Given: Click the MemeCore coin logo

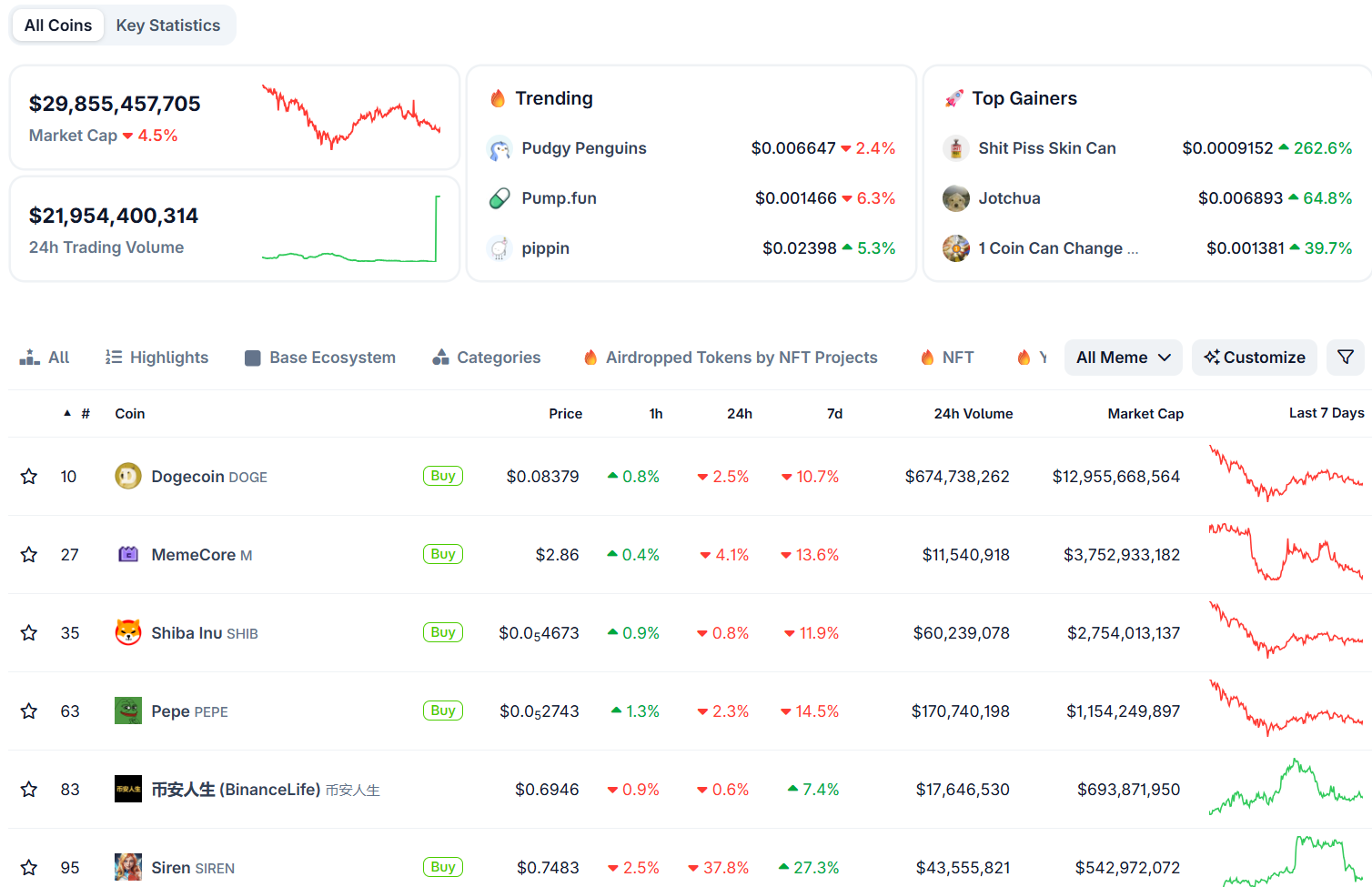Looking at the screenshot, I should coord(128,554).
